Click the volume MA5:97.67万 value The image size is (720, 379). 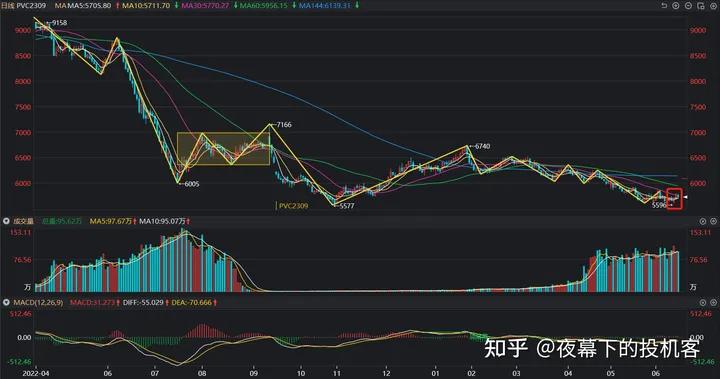point(111,221)
